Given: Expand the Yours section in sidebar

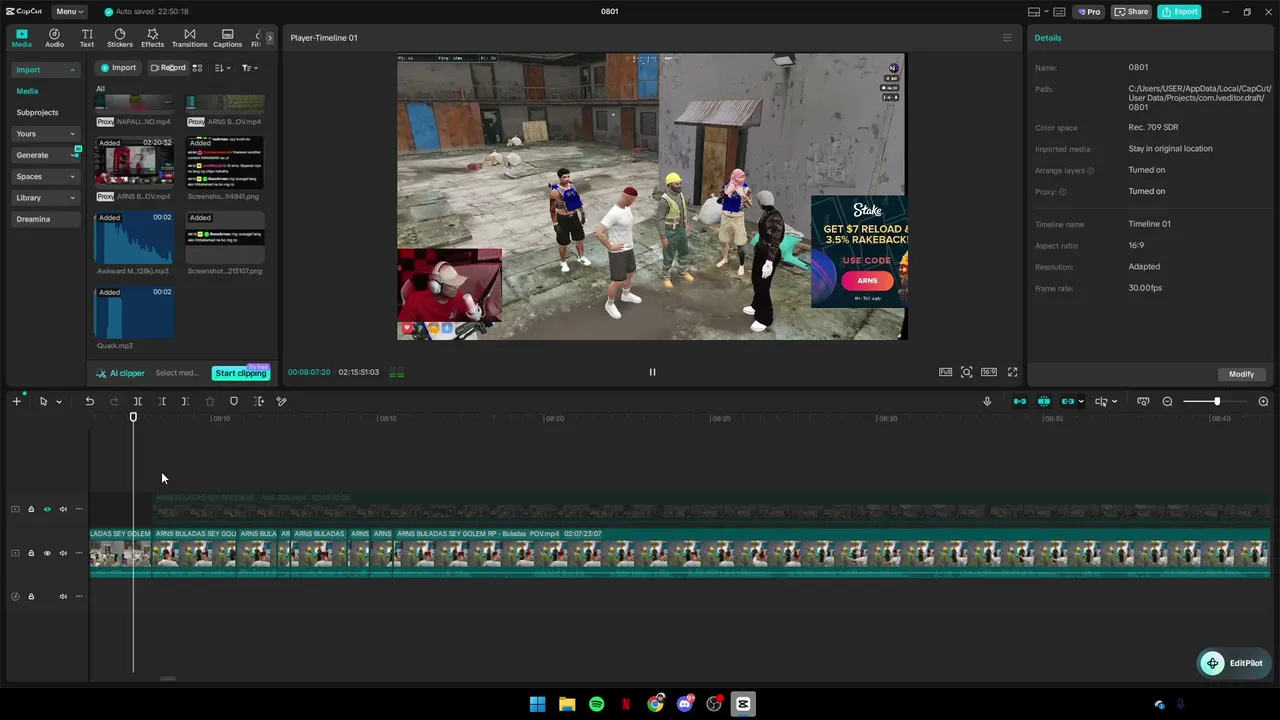Looking at the screenshot, I should coord(72,134).
